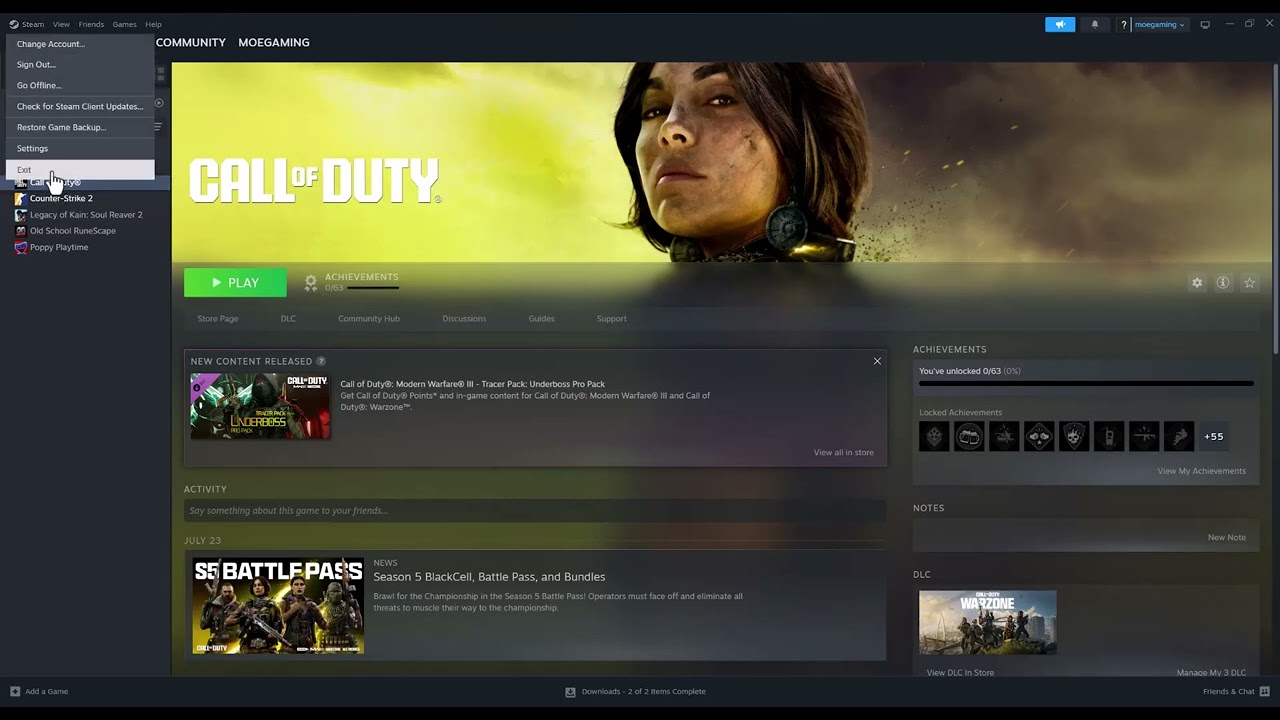Open the announcements megaphone button

click(x=1060, y=24)
